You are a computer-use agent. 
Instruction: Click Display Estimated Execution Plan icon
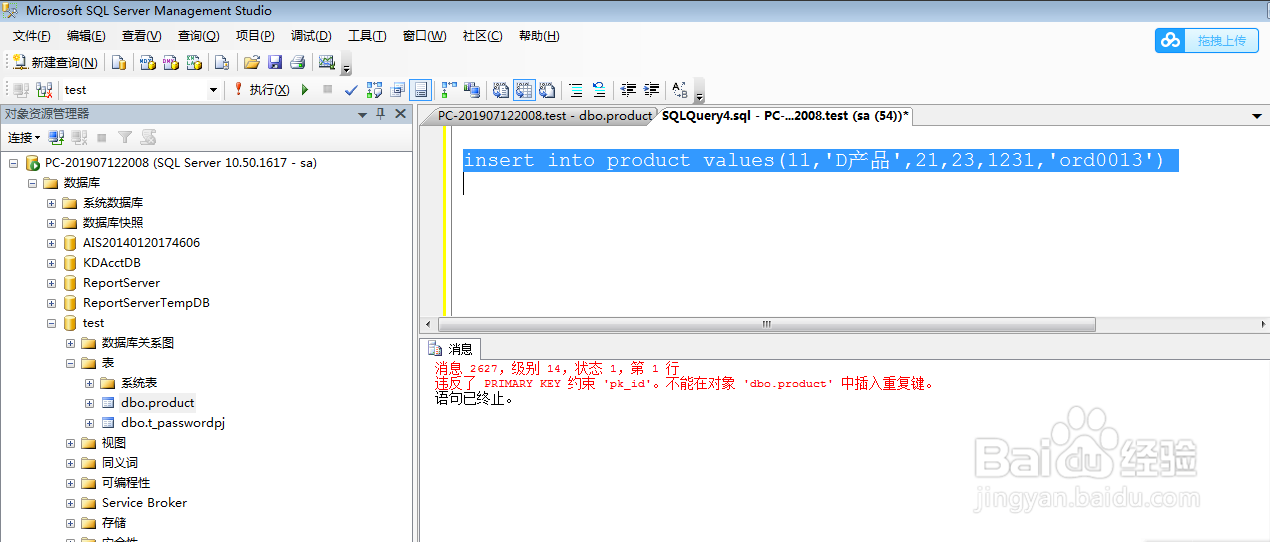click(375, 90)
